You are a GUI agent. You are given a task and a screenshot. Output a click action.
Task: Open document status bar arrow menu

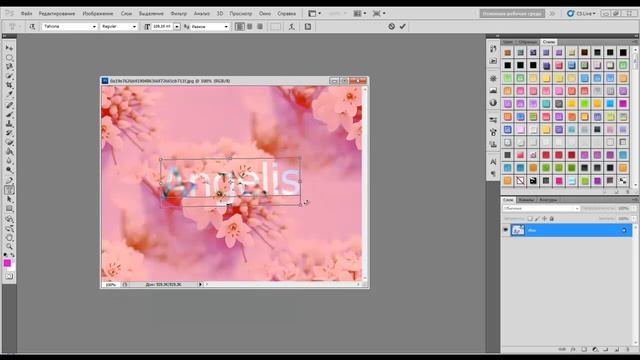tap(200, 284)
